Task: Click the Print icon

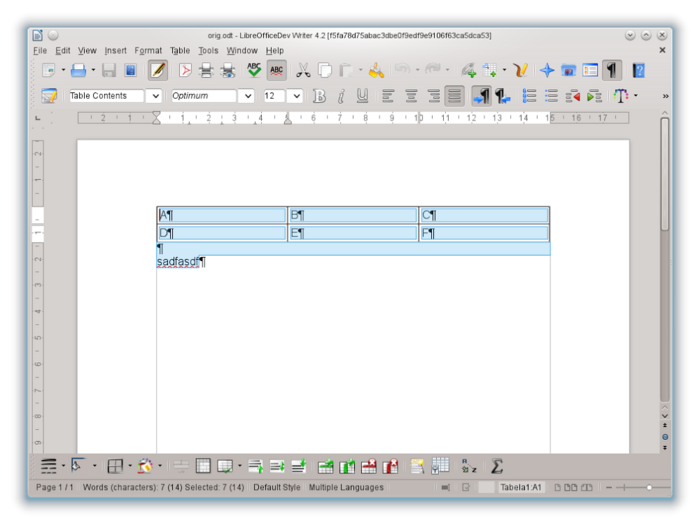Action: [x=206, y=70]
